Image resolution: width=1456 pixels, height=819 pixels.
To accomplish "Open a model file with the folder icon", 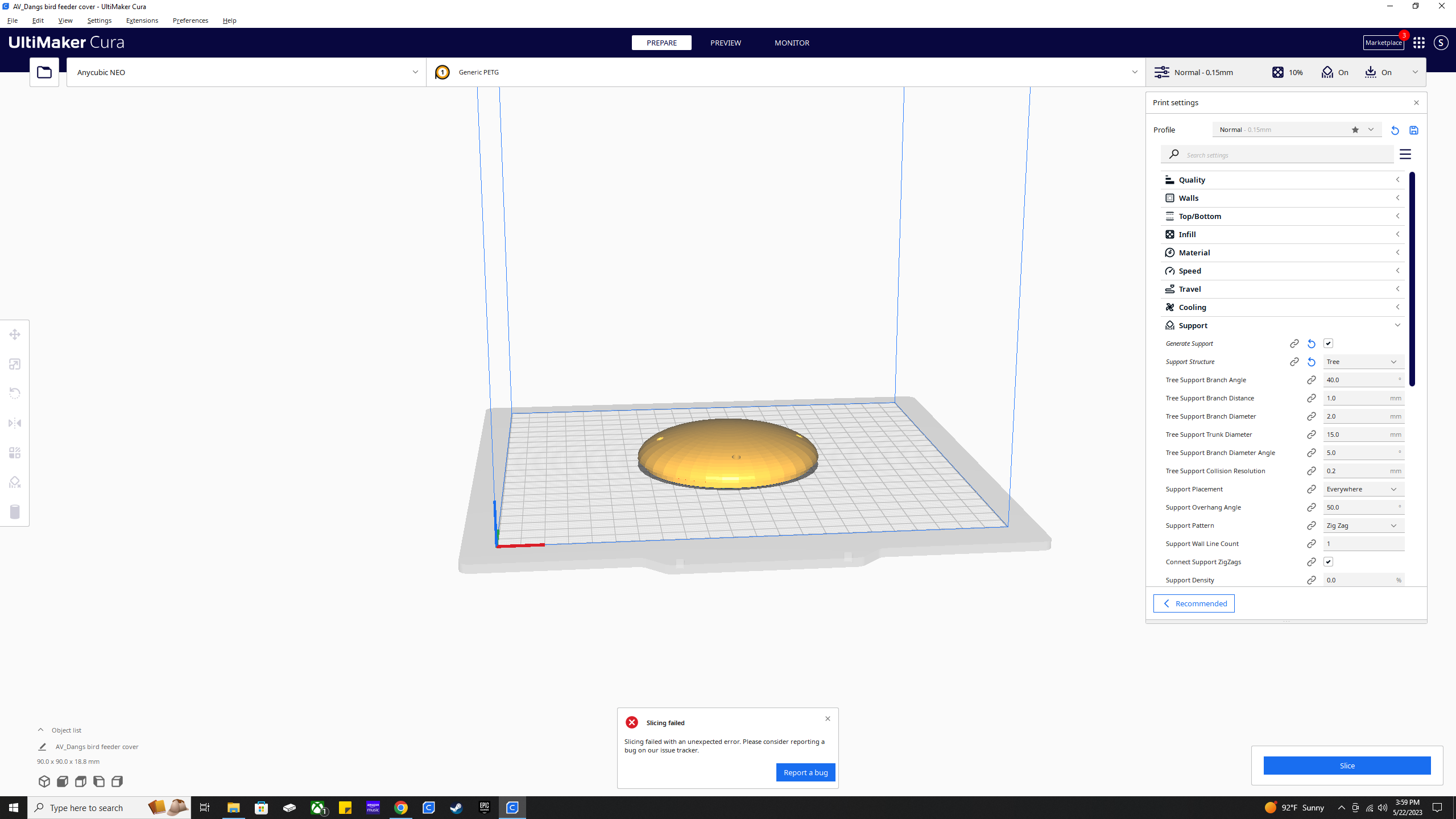I will pos(44,72).
